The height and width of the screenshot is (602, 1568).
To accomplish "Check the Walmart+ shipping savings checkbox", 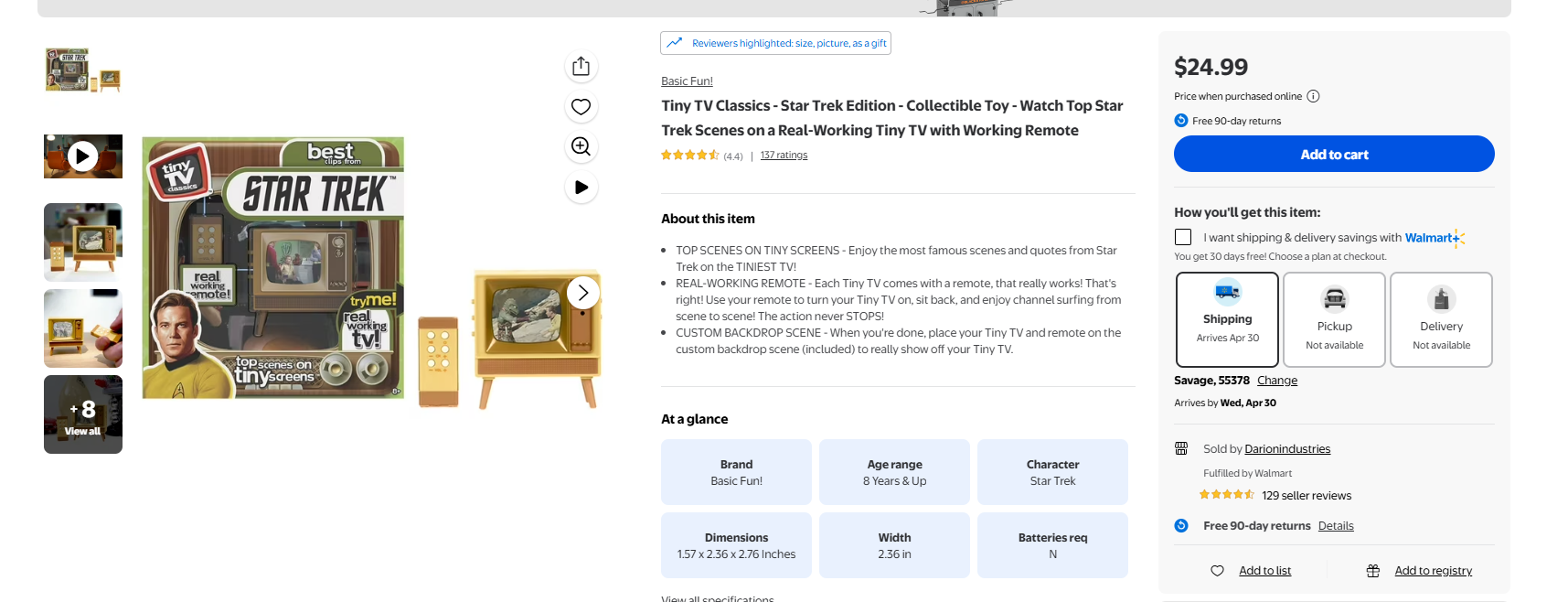I will click(1183, 237).
